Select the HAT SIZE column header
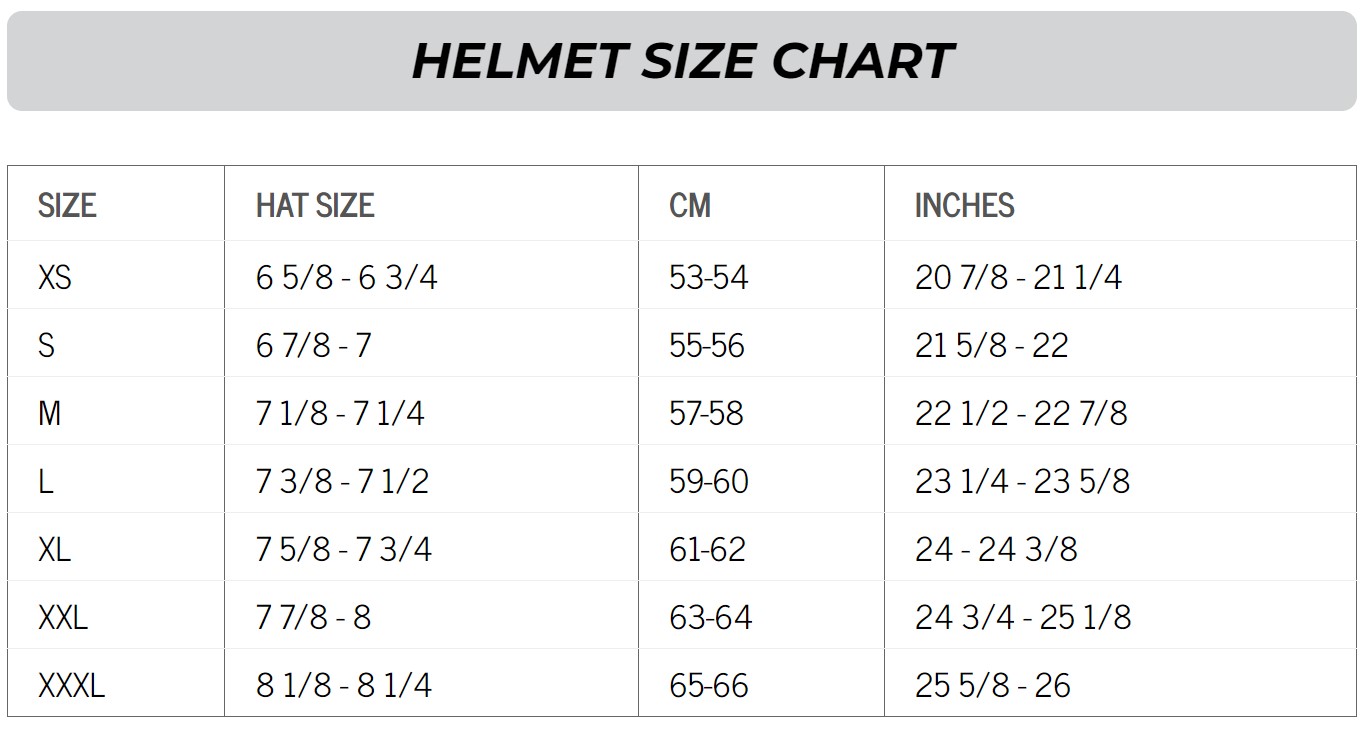 pos(315,206)
